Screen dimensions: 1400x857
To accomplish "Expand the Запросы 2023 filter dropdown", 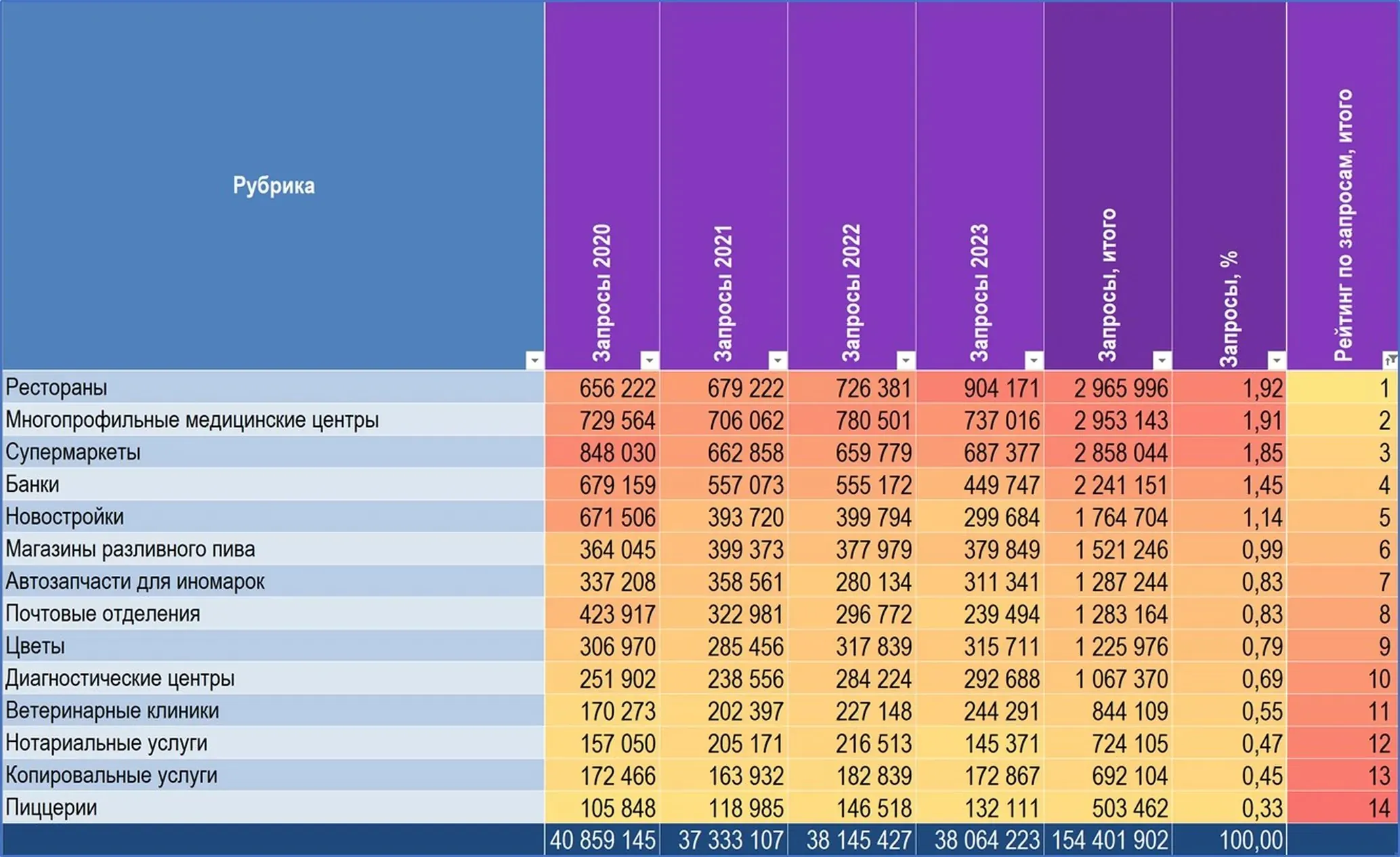I will pos(1034,360).
